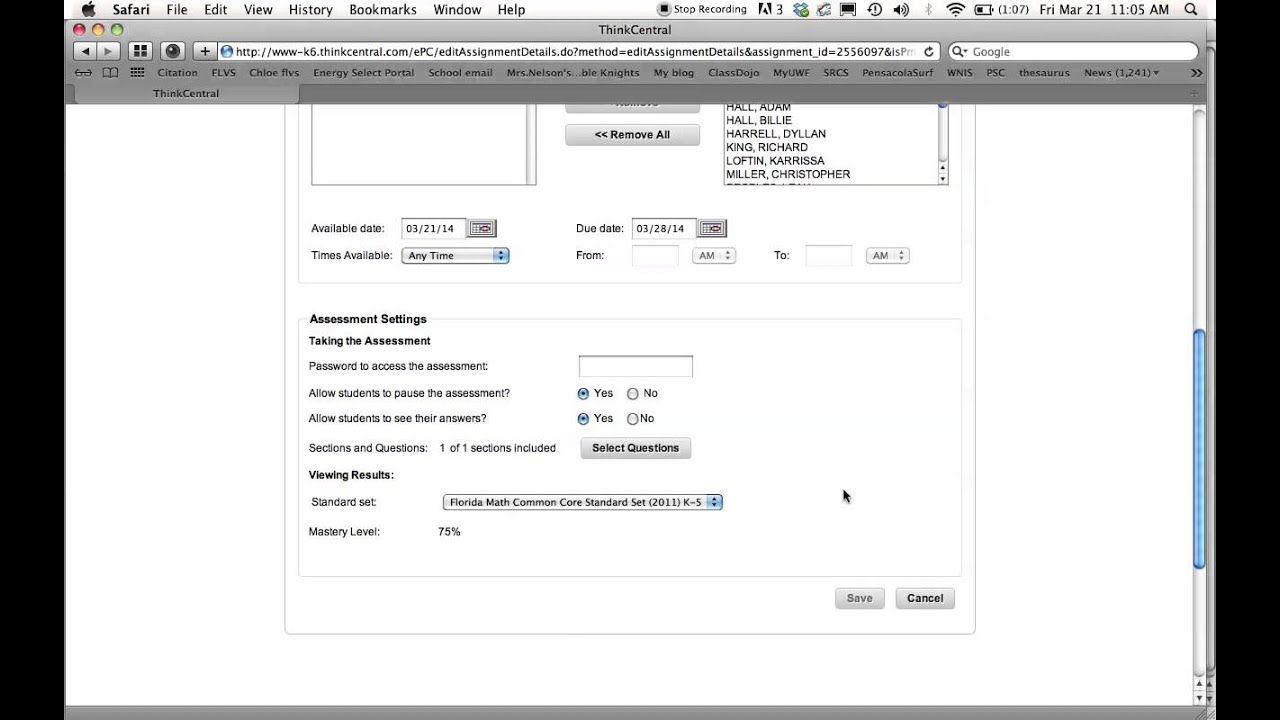Open calendar picker for Due date
Image resolution: width=1280 pixels, height=720 pixels.
(x=712, y=228)
